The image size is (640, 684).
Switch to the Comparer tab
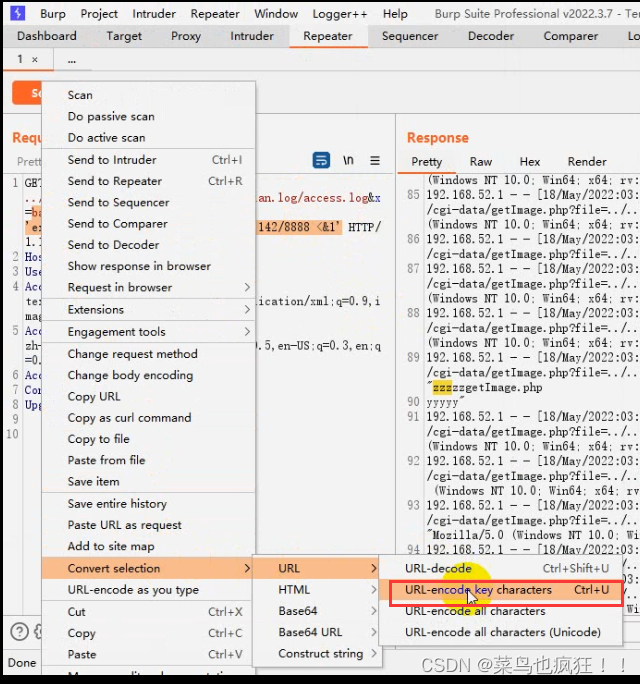click(571, 36)
